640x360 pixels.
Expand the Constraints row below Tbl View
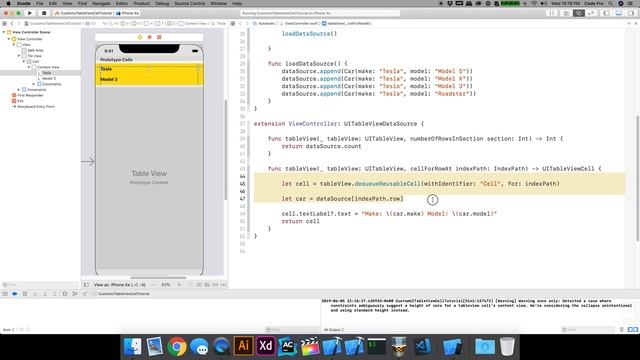19,90
